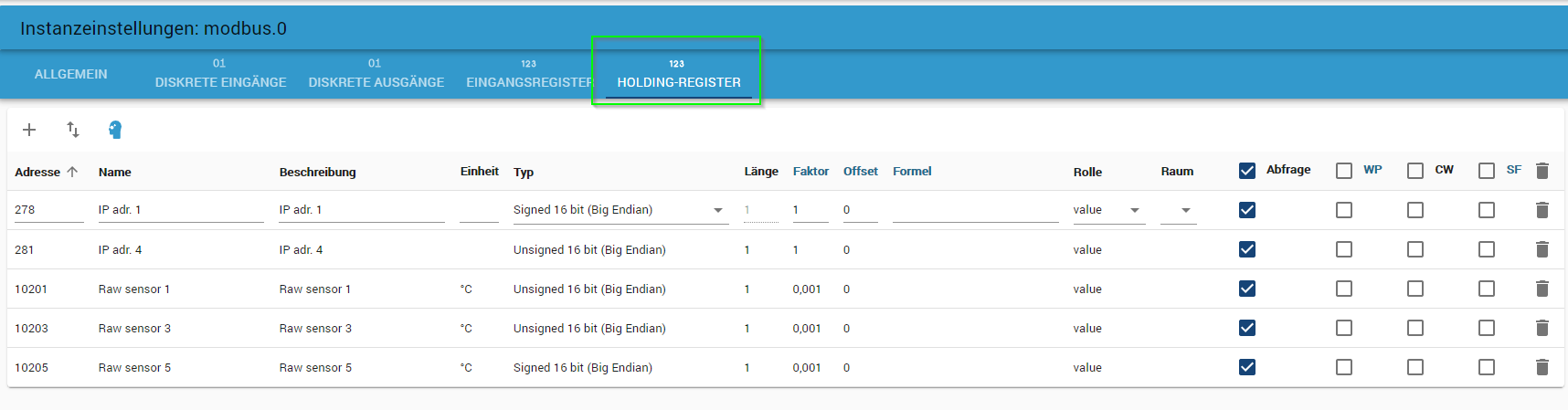Image resolution: width=1568 pixels, height=410 pixels.
Task: Click the Faktor column header
Action: [x=810, y=172]
